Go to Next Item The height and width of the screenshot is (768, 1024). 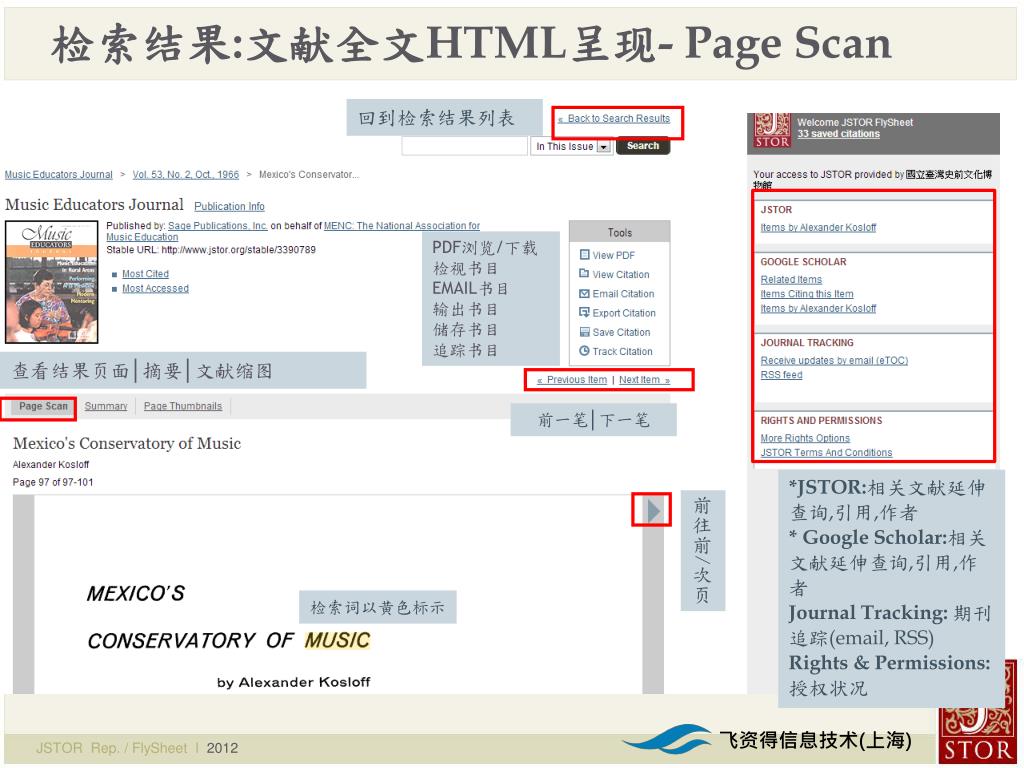pyautogui.click(x=645, y=379)
